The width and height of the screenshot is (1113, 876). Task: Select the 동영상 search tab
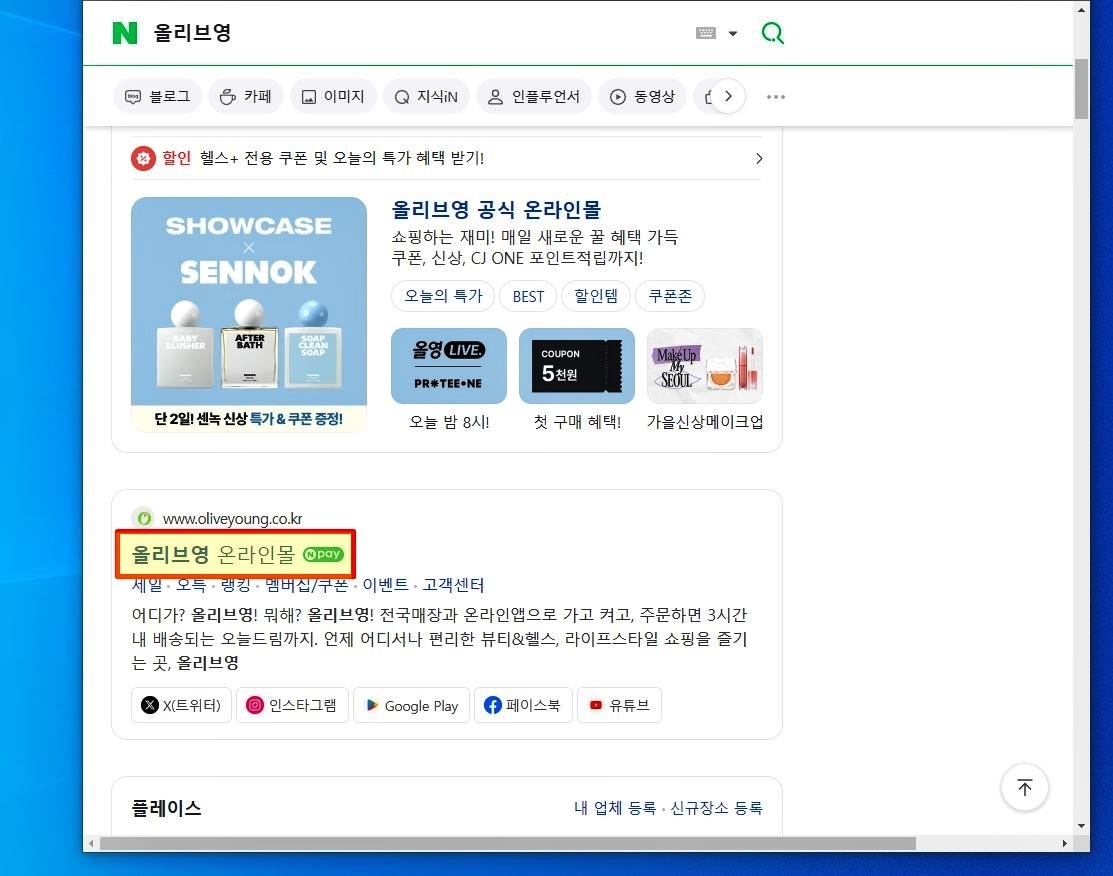[642, 97]
